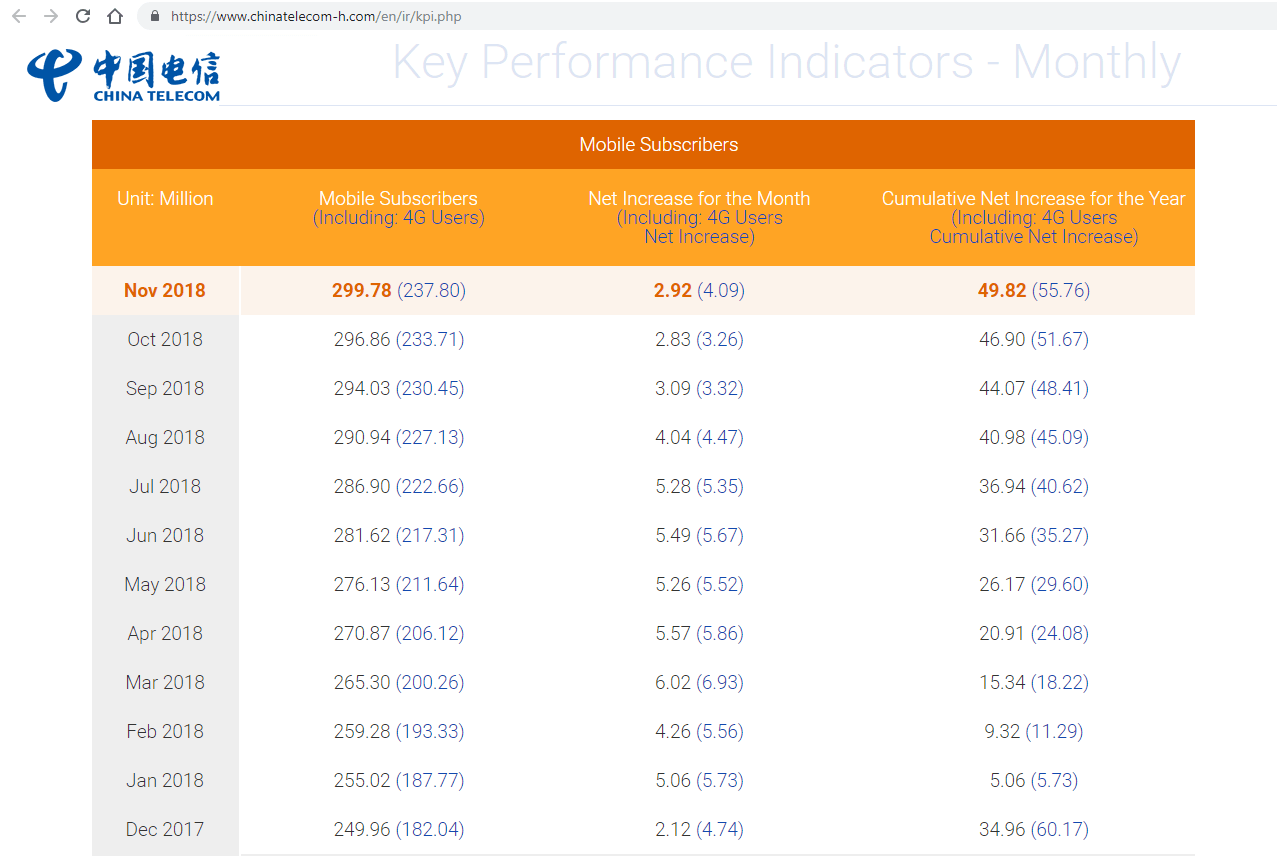Click Aug 2018 subscribers value 290.94

coord(362,438)
